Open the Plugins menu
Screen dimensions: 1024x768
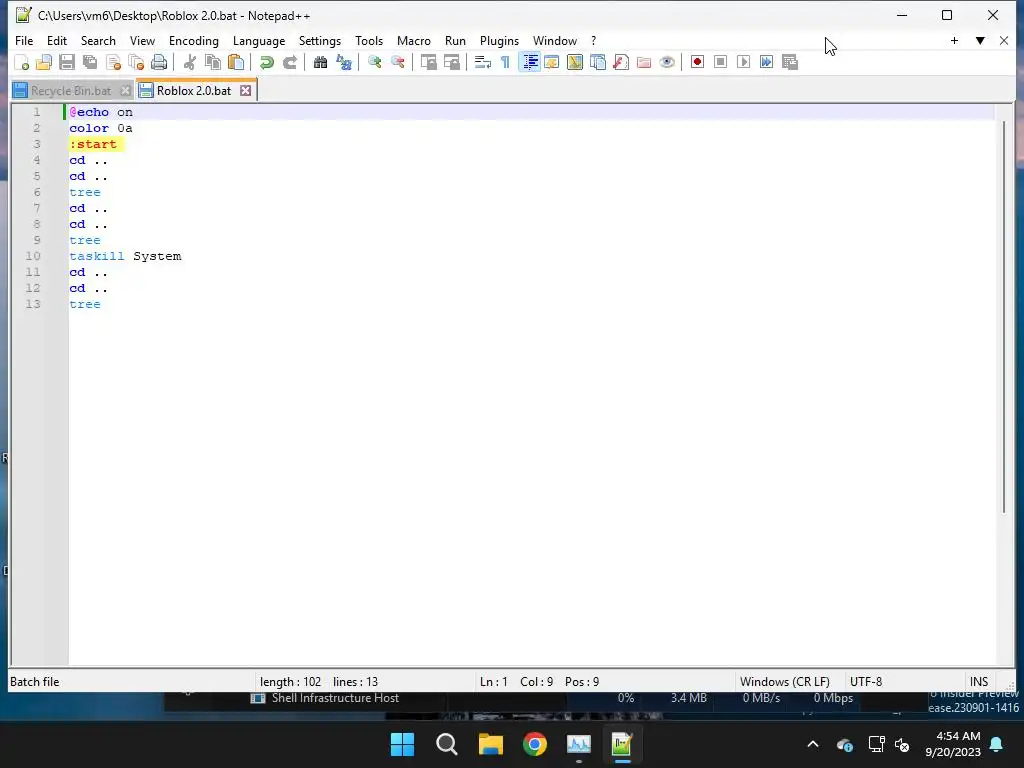click(499, 40)
